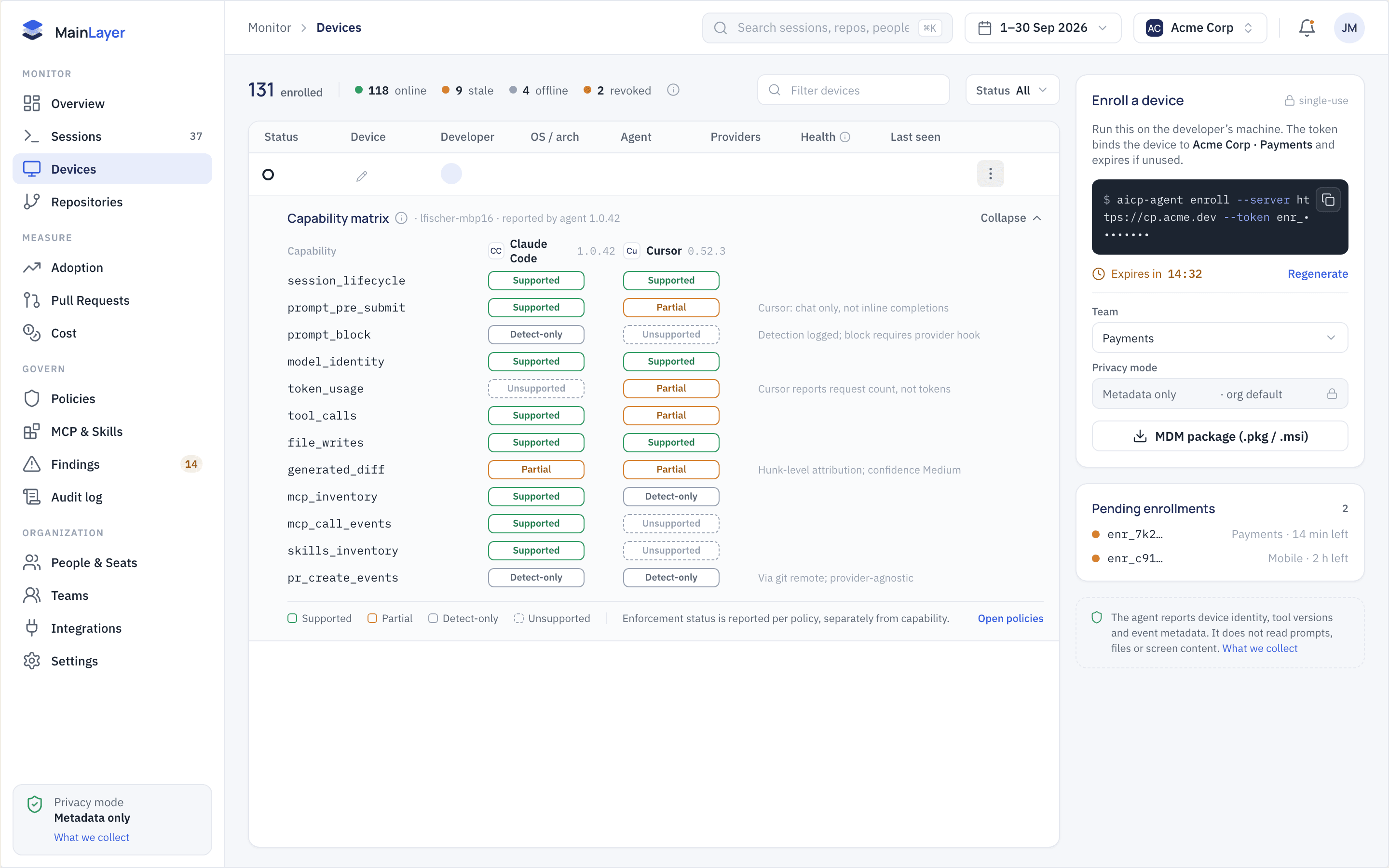
Task: Click the session_lifecycle capability row label
Action: click(346, 281)
